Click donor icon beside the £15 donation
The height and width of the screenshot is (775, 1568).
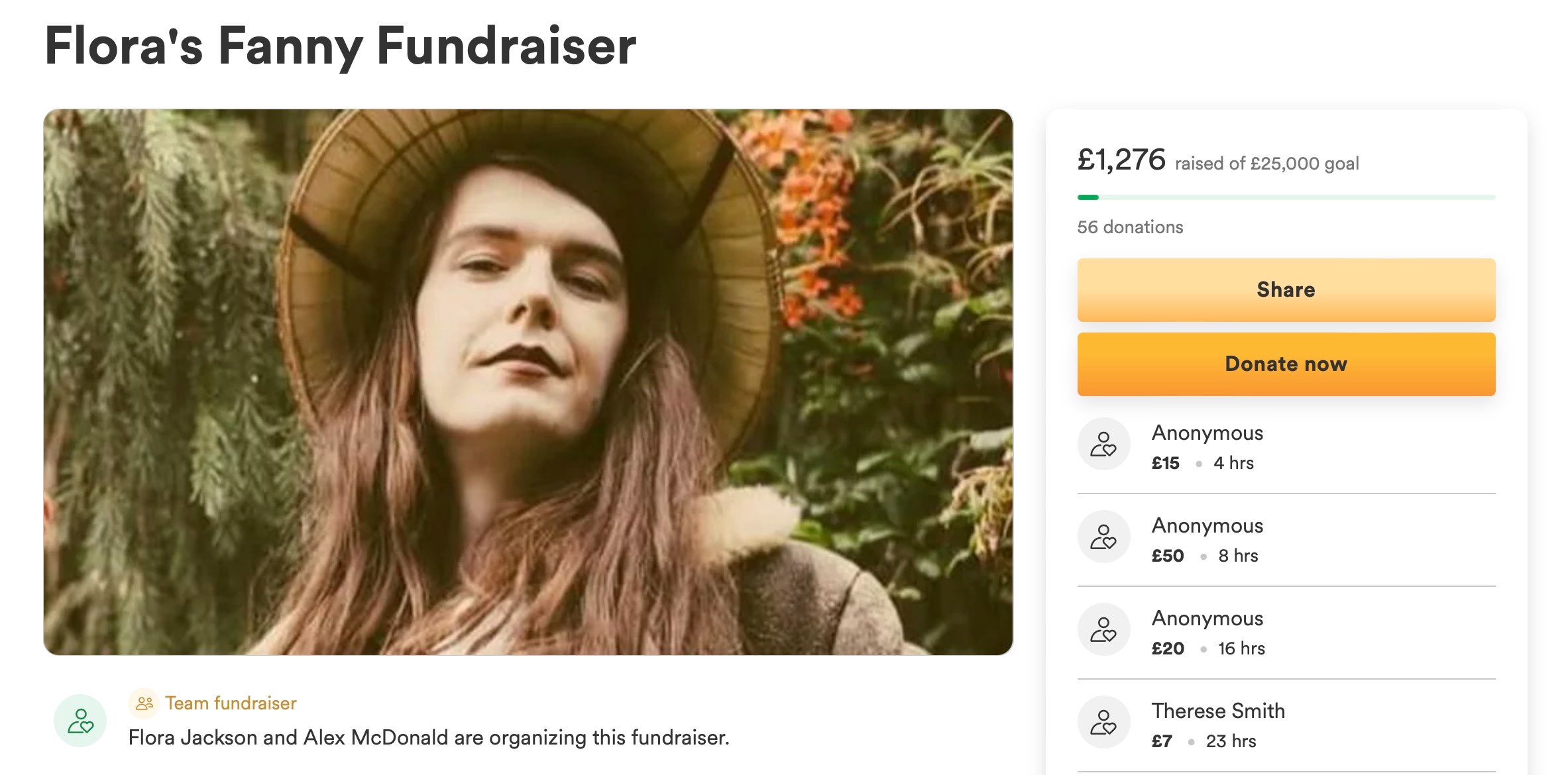pos(1103,444)
